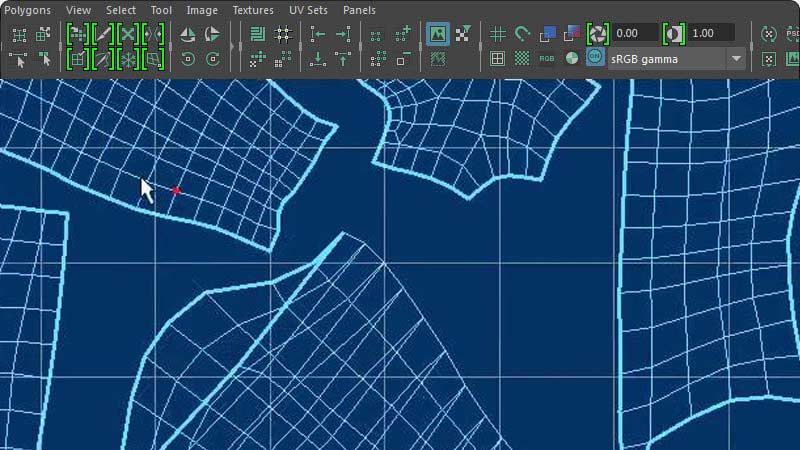Toggle checkered tile display
800x450 pixels.
[522, 59]
